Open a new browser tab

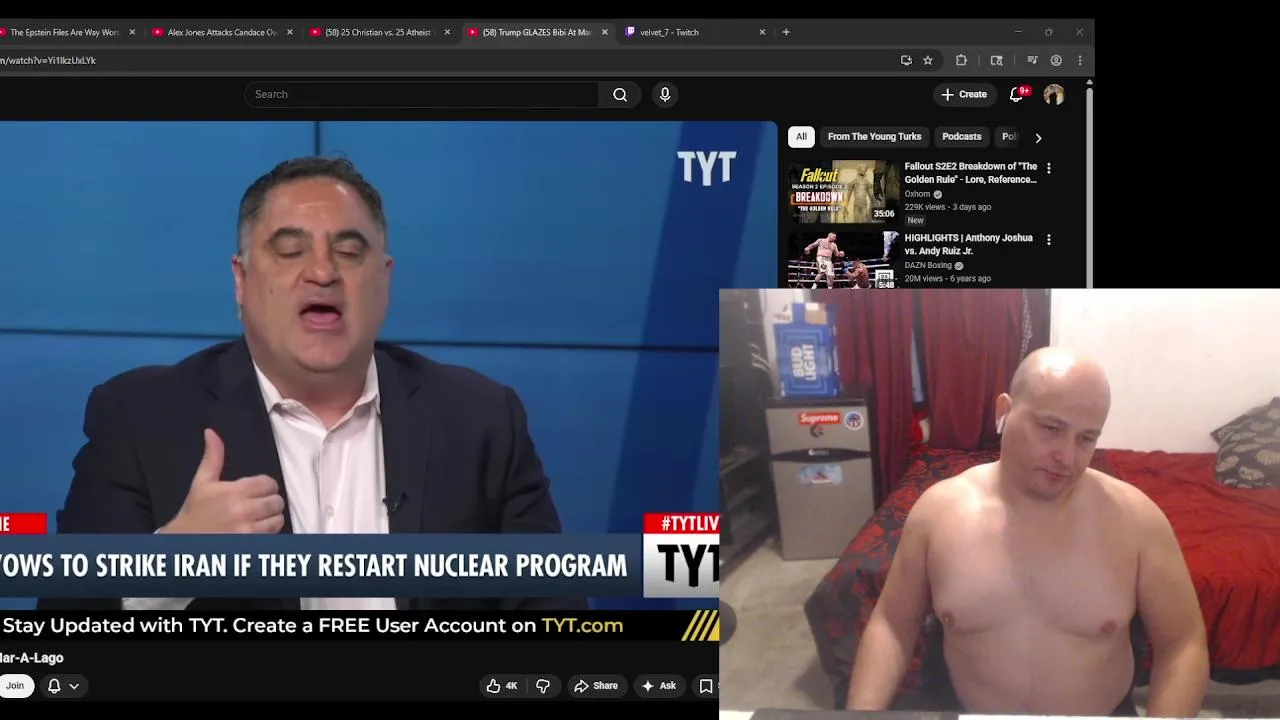[786, 32]
